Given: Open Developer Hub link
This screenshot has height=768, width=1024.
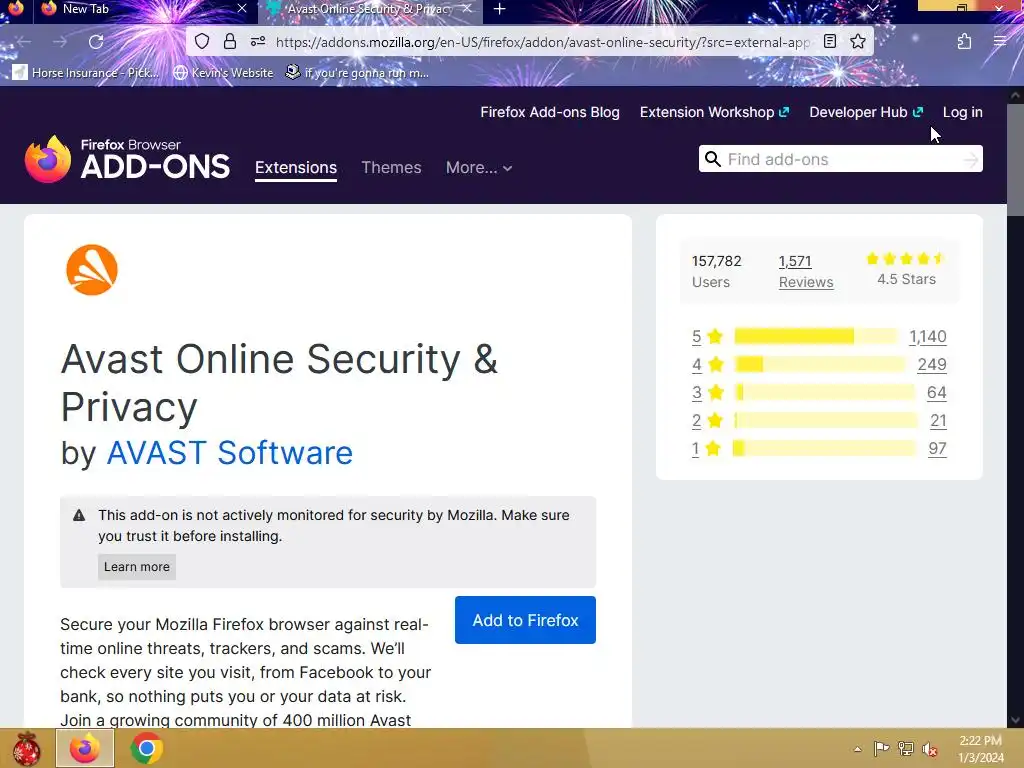Looking at the screenshot, I should coord(866,112).
